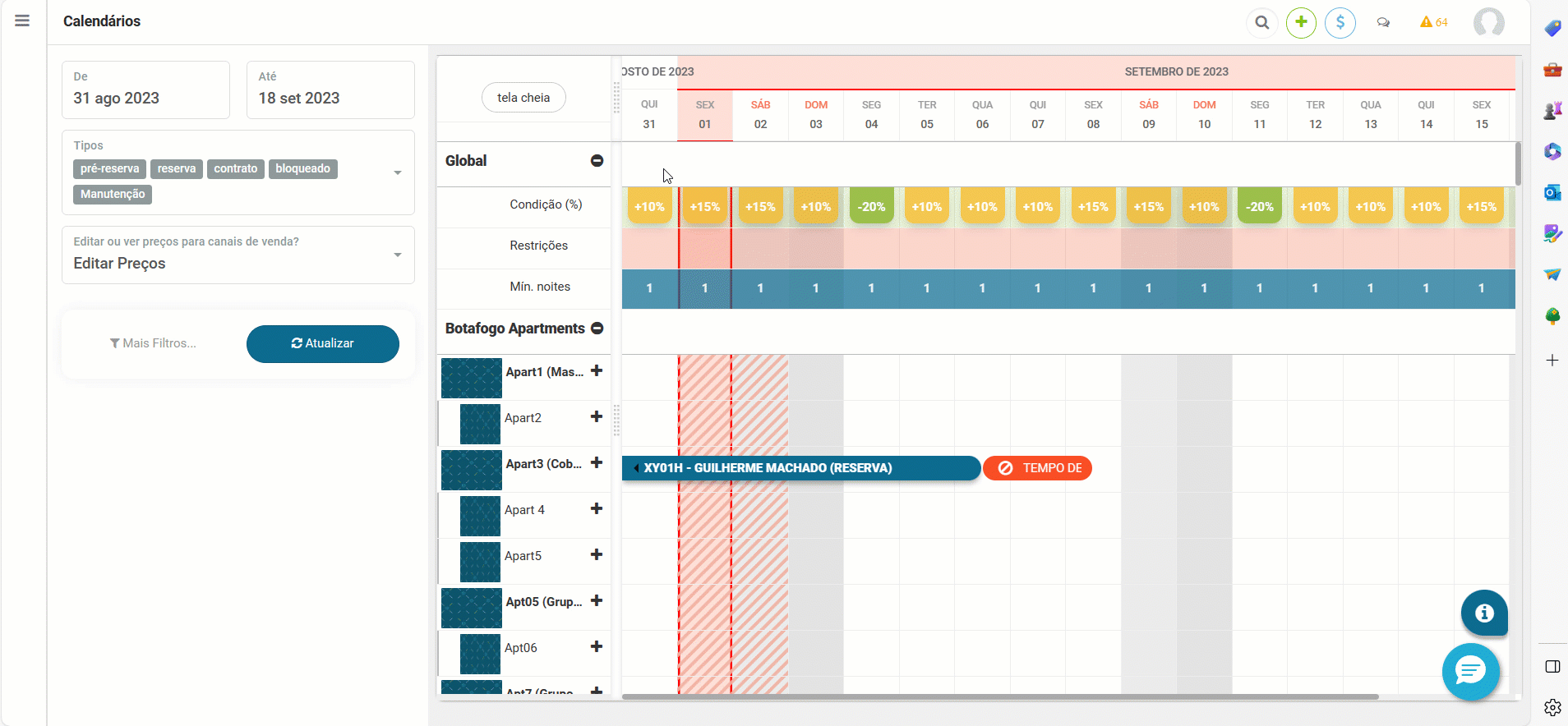Open the hamburger menu

22,21
